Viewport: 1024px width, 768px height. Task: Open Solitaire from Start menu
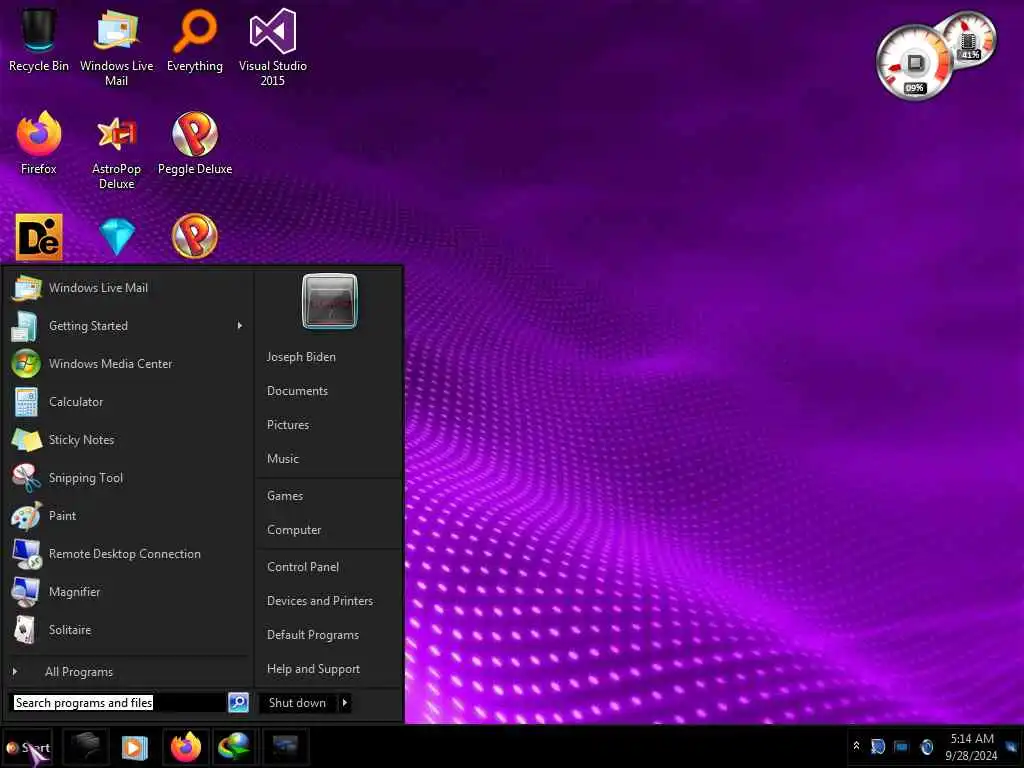pos(128,630)
